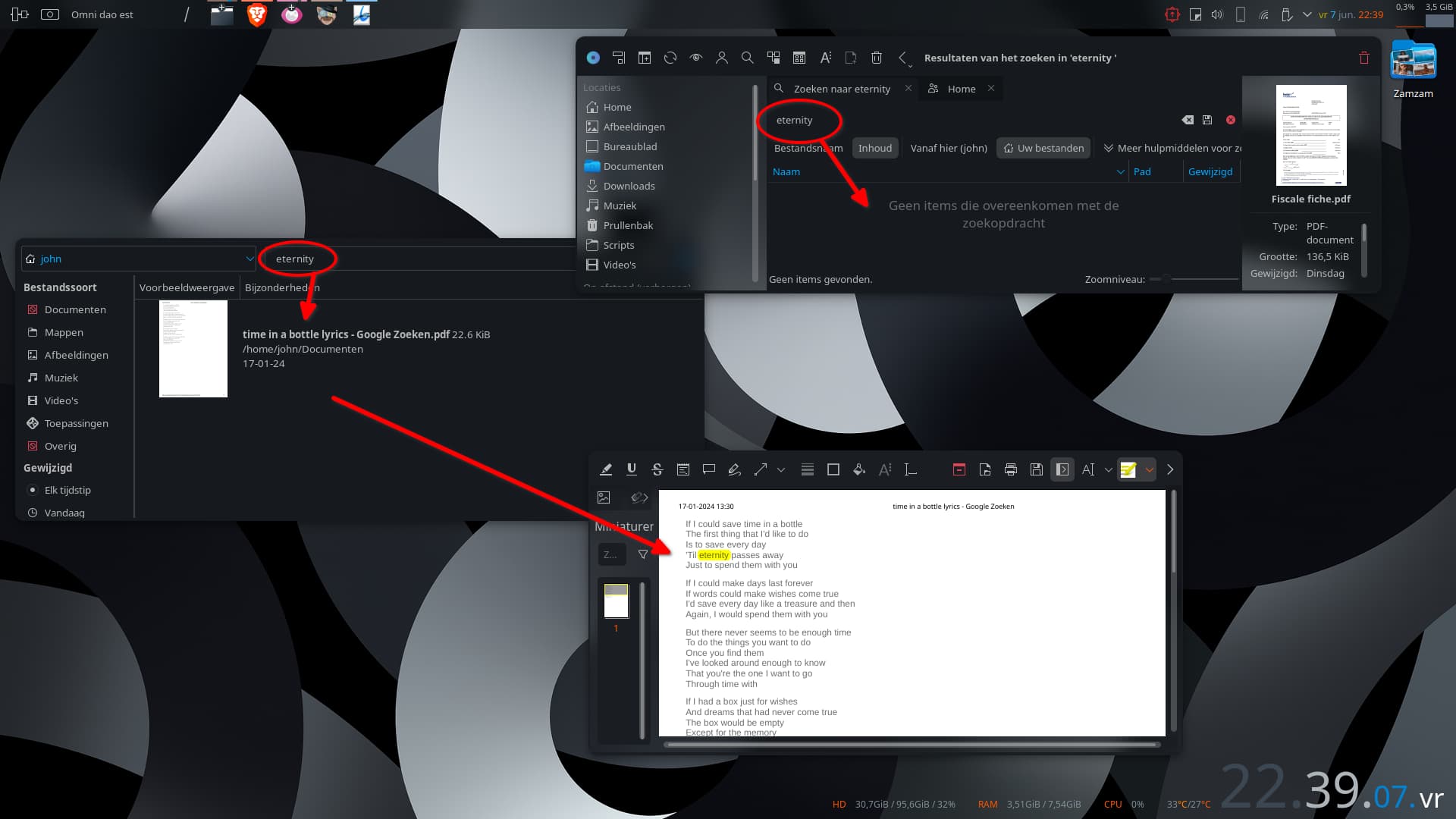This screenshot has width=1456, height=819.
Task: Open the text selection tool dropdown arrow
Action: pos(1109,469)
